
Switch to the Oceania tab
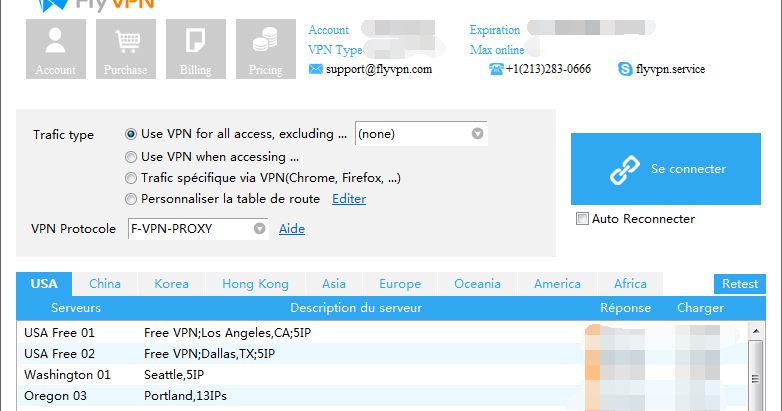click(x=477, y=284)
